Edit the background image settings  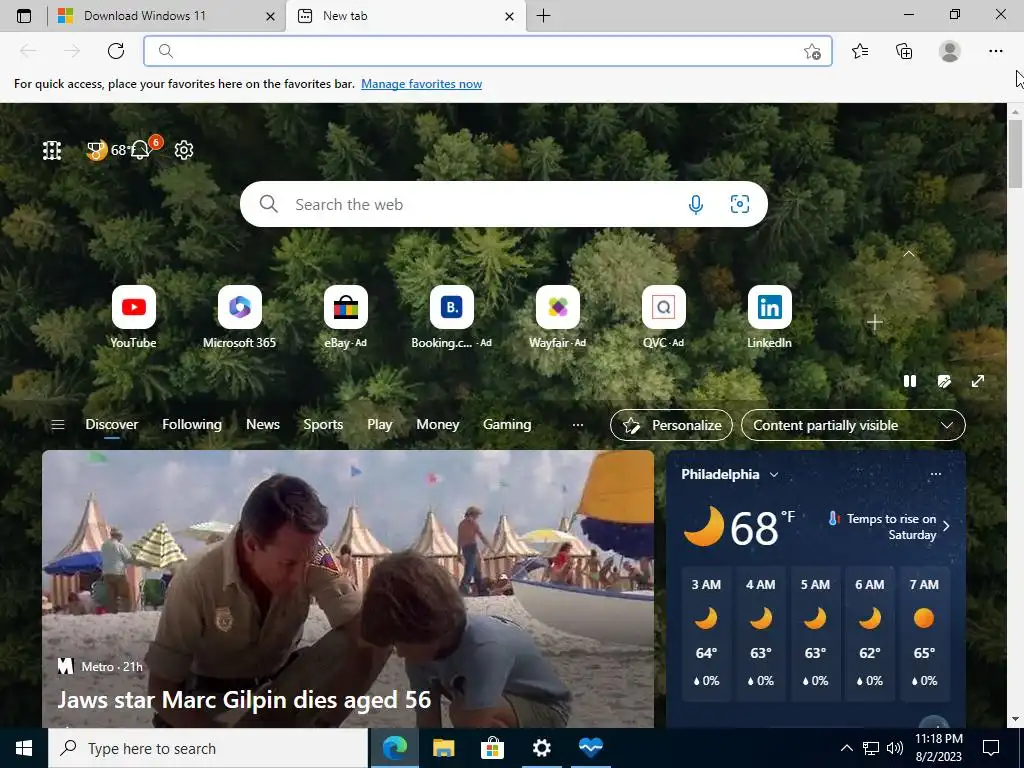[944, 381]
